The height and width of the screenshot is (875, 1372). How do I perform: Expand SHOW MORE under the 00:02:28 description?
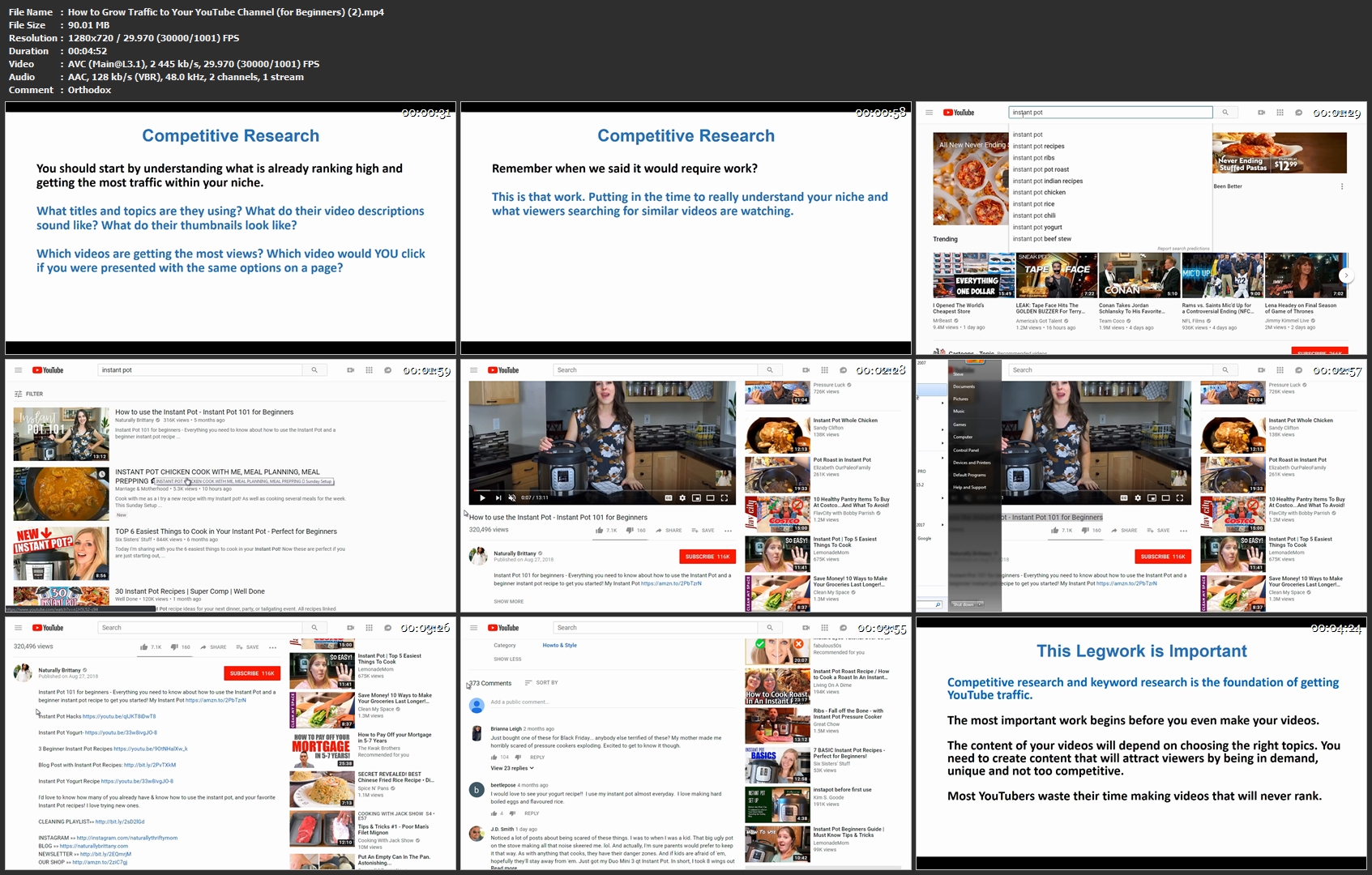tap(509, 601)
